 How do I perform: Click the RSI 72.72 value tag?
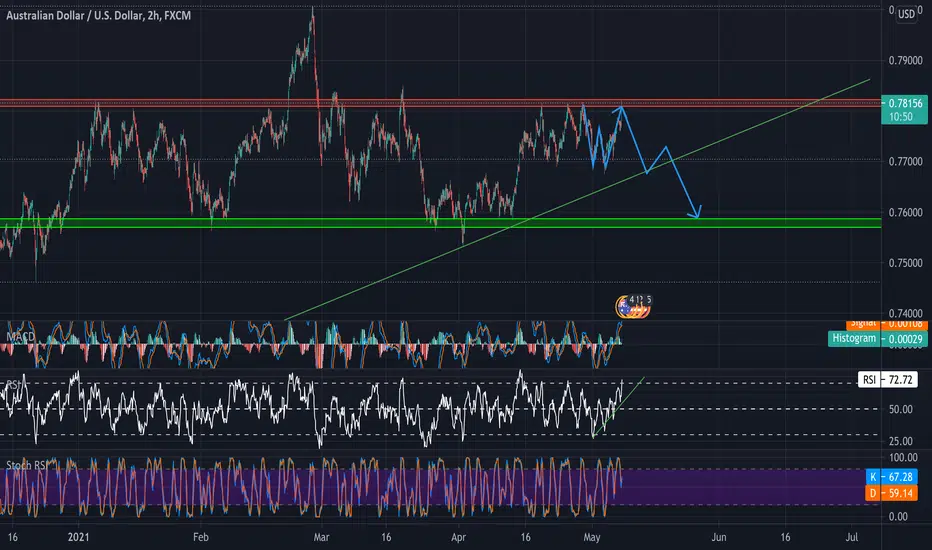(x=887, y=379)
